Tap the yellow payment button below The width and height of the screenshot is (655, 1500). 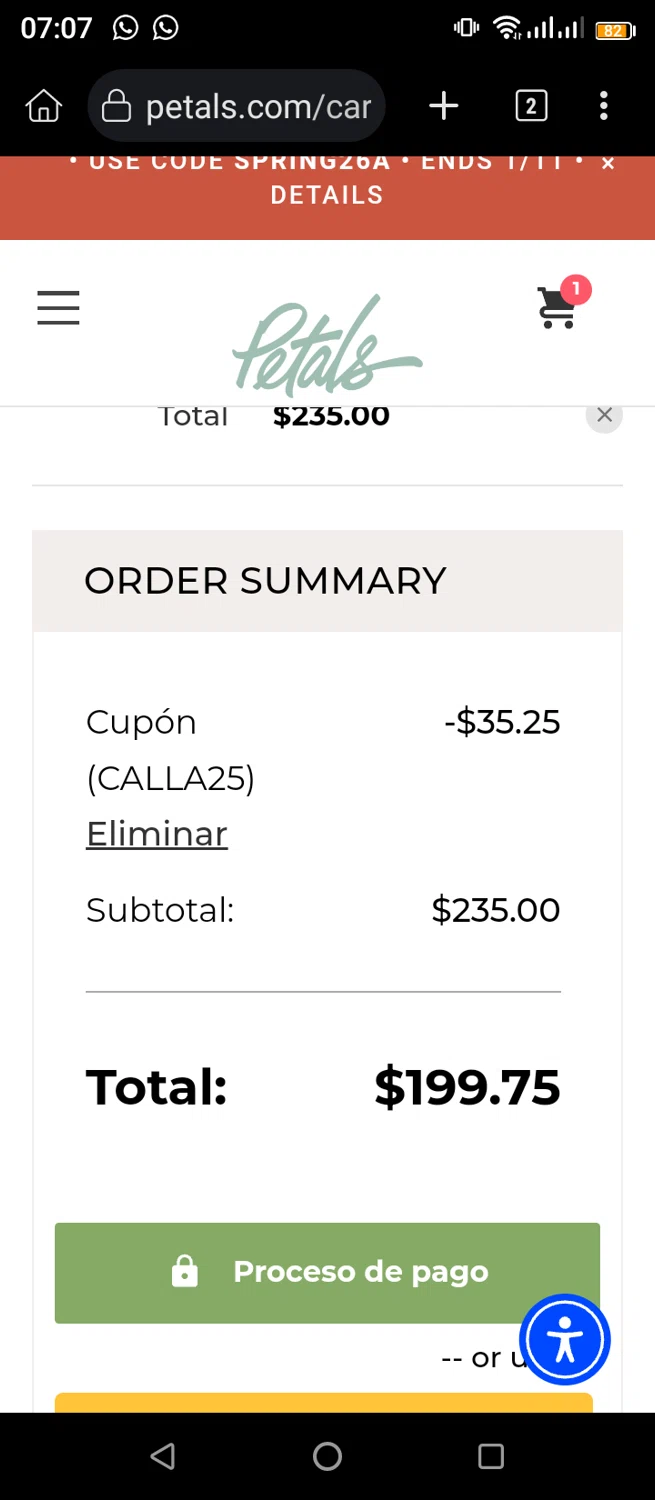coord(323,1402)
